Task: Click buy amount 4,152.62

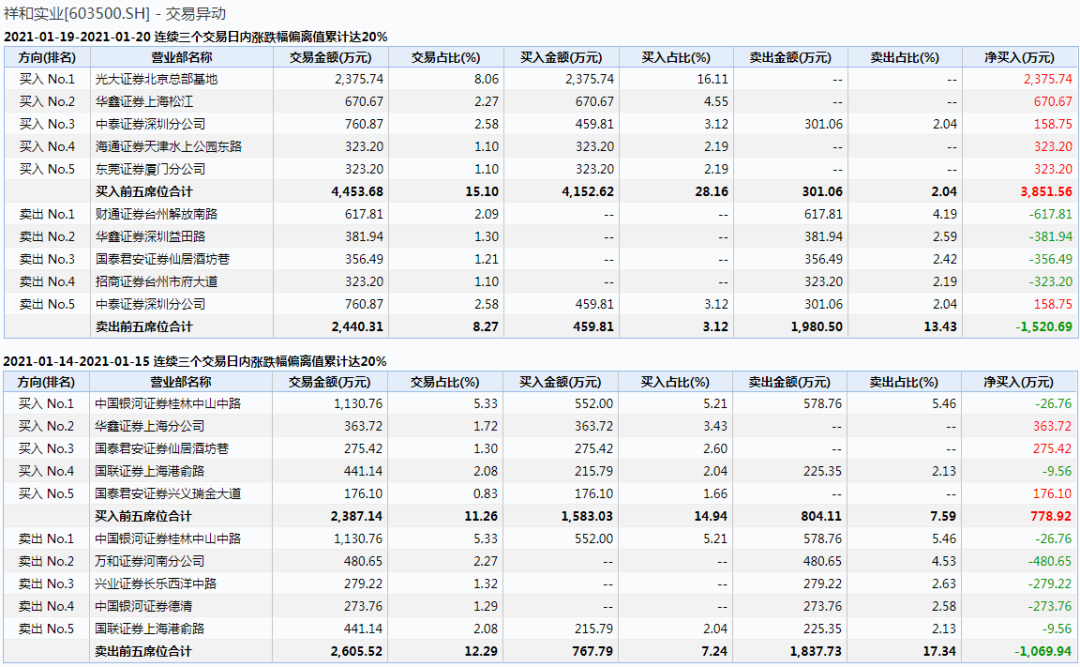Action: click(588, 192)
